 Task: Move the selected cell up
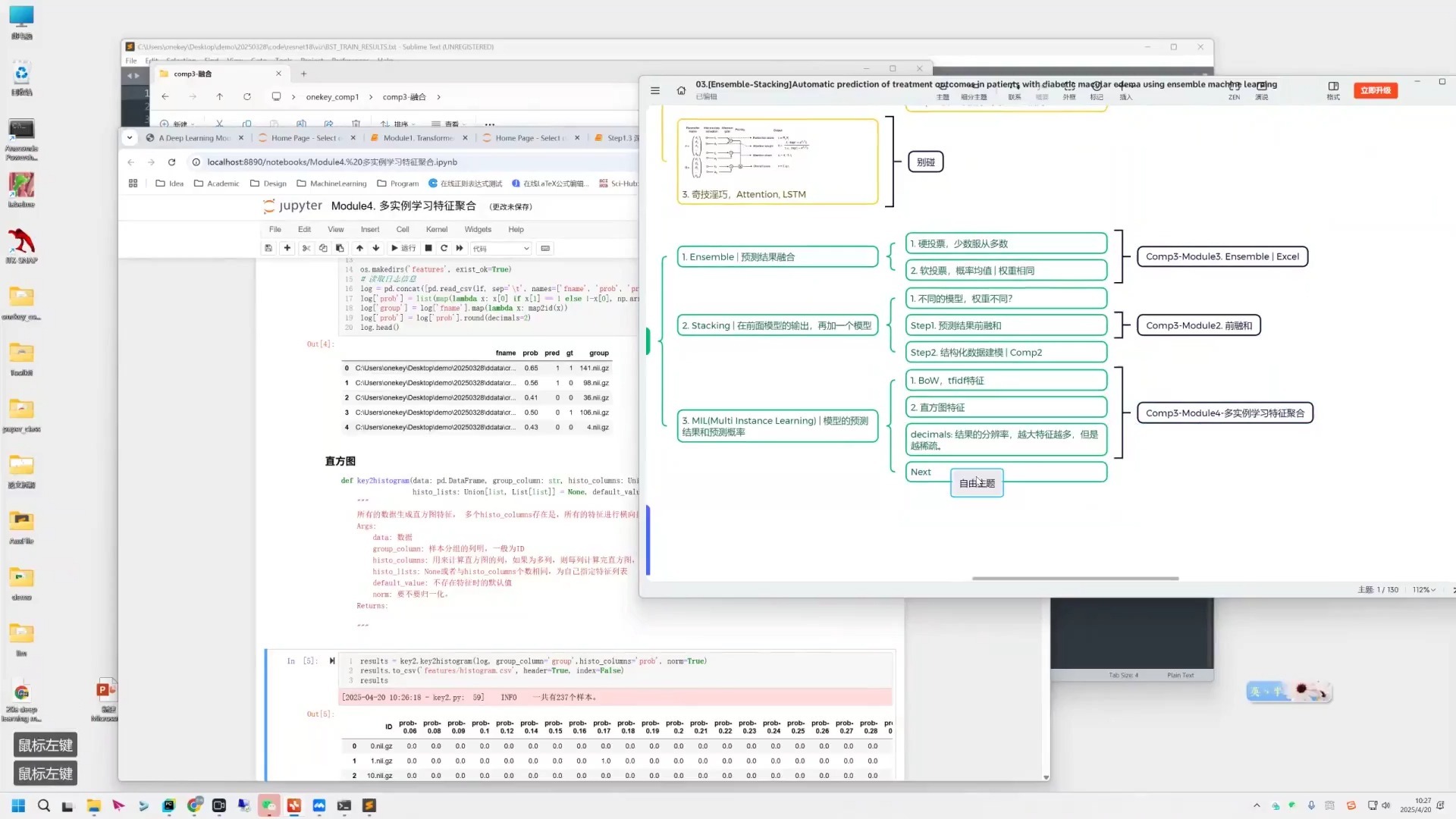[x=359, y=248]
